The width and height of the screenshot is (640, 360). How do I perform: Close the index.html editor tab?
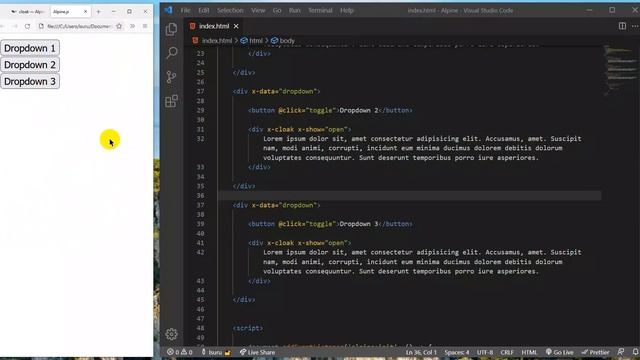[236, 26]
